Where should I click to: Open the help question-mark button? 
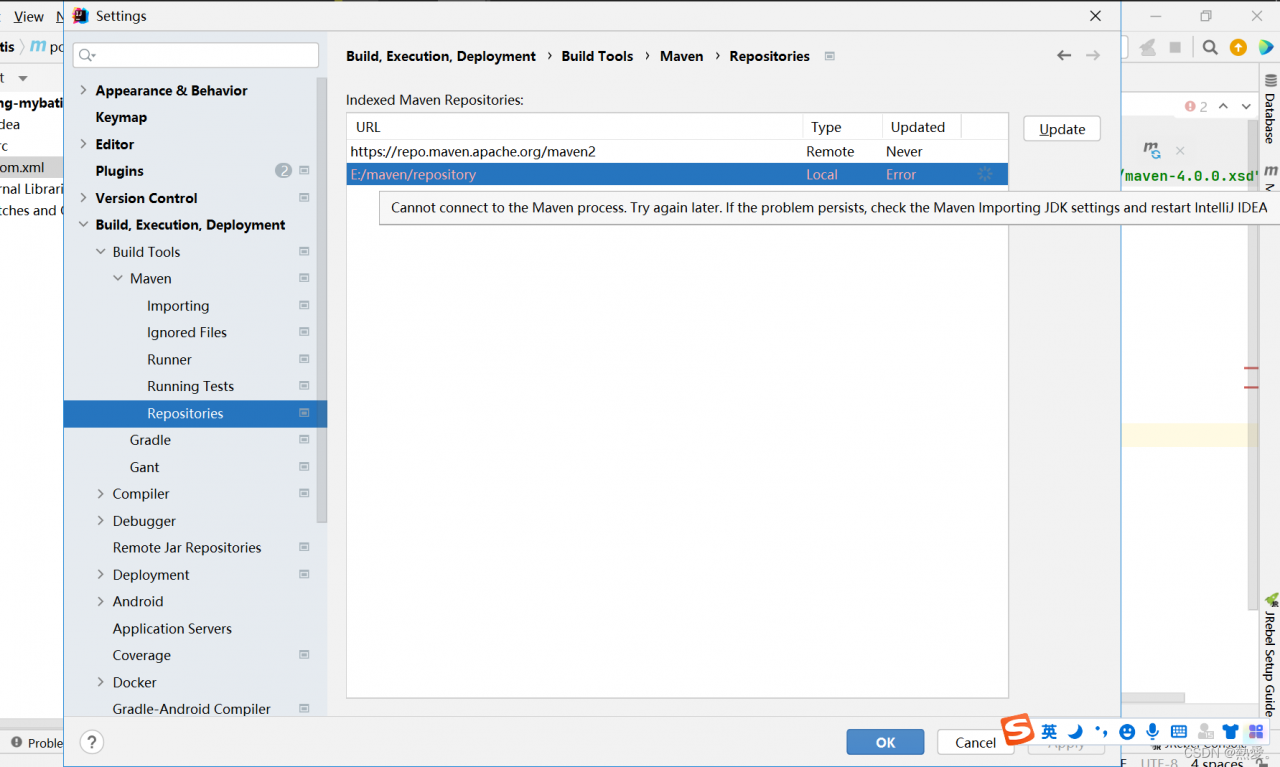[91, 742]
